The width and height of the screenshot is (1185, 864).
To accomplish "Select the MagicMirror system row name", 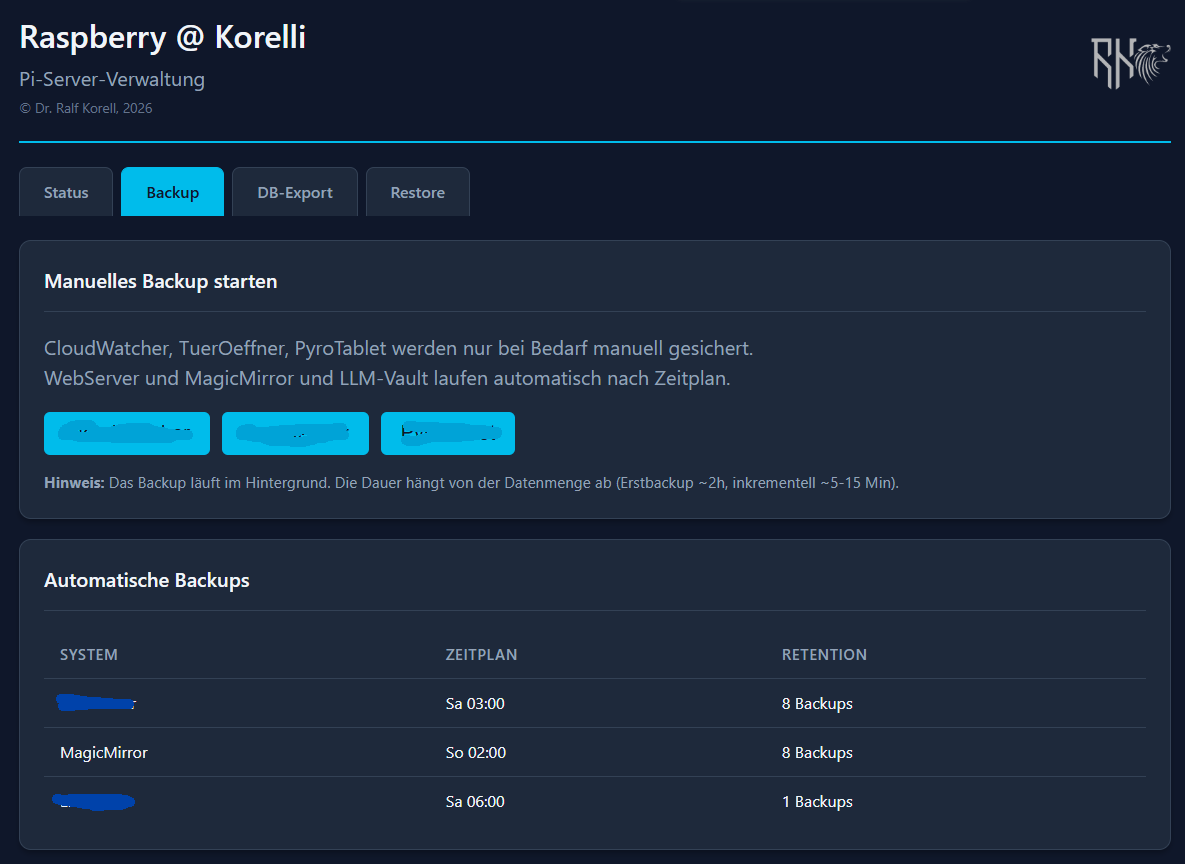I will point(104,752).
